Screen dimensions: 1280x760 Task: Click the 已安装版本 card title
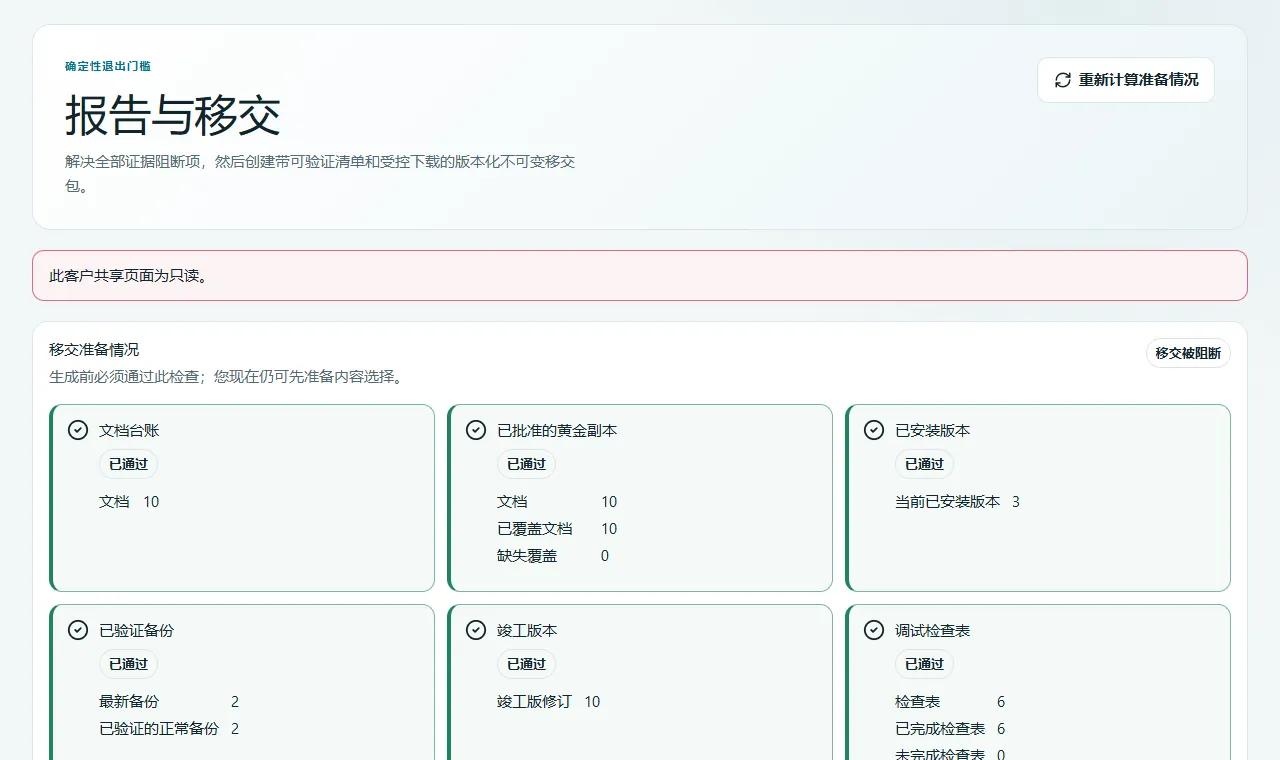click(x=932, y=431)
